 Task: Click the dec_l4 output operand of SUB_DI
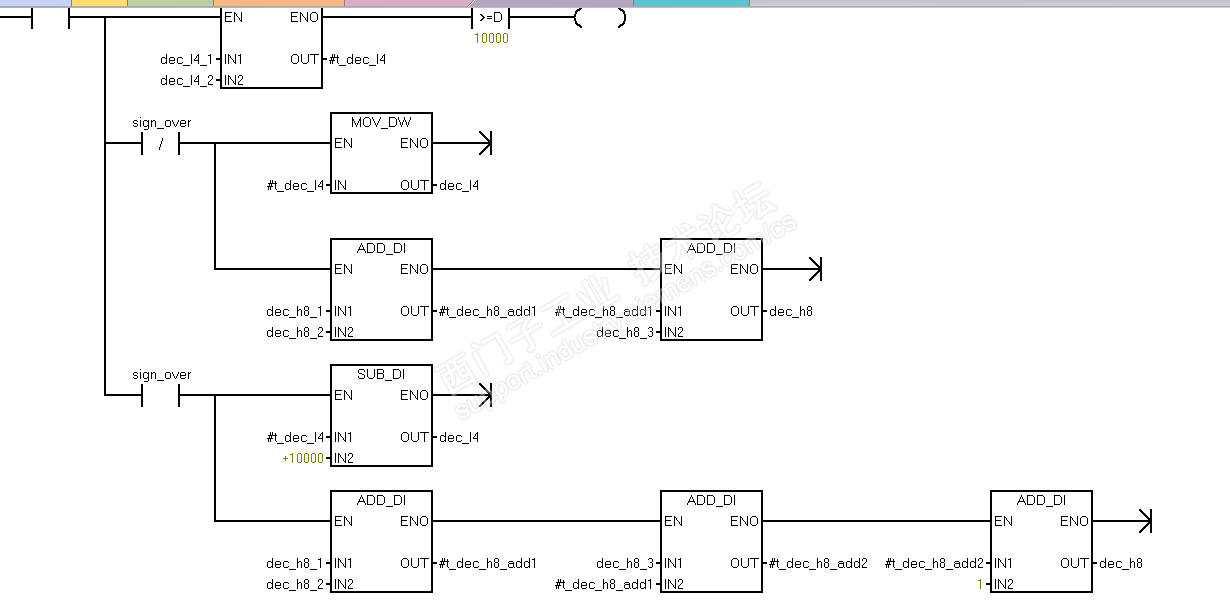459,437
